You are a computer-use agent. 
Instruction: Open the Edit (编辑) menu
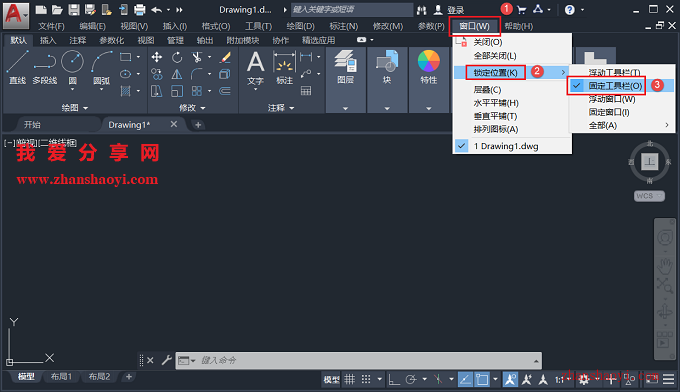tap(92, 26)
